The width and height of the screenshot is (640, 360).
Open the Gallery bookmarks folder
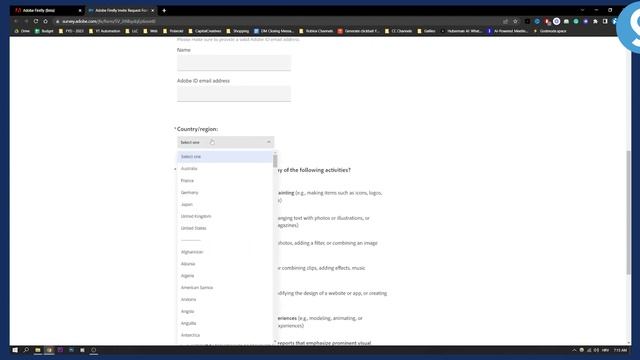pyautogui.click(x=426, y=31)
